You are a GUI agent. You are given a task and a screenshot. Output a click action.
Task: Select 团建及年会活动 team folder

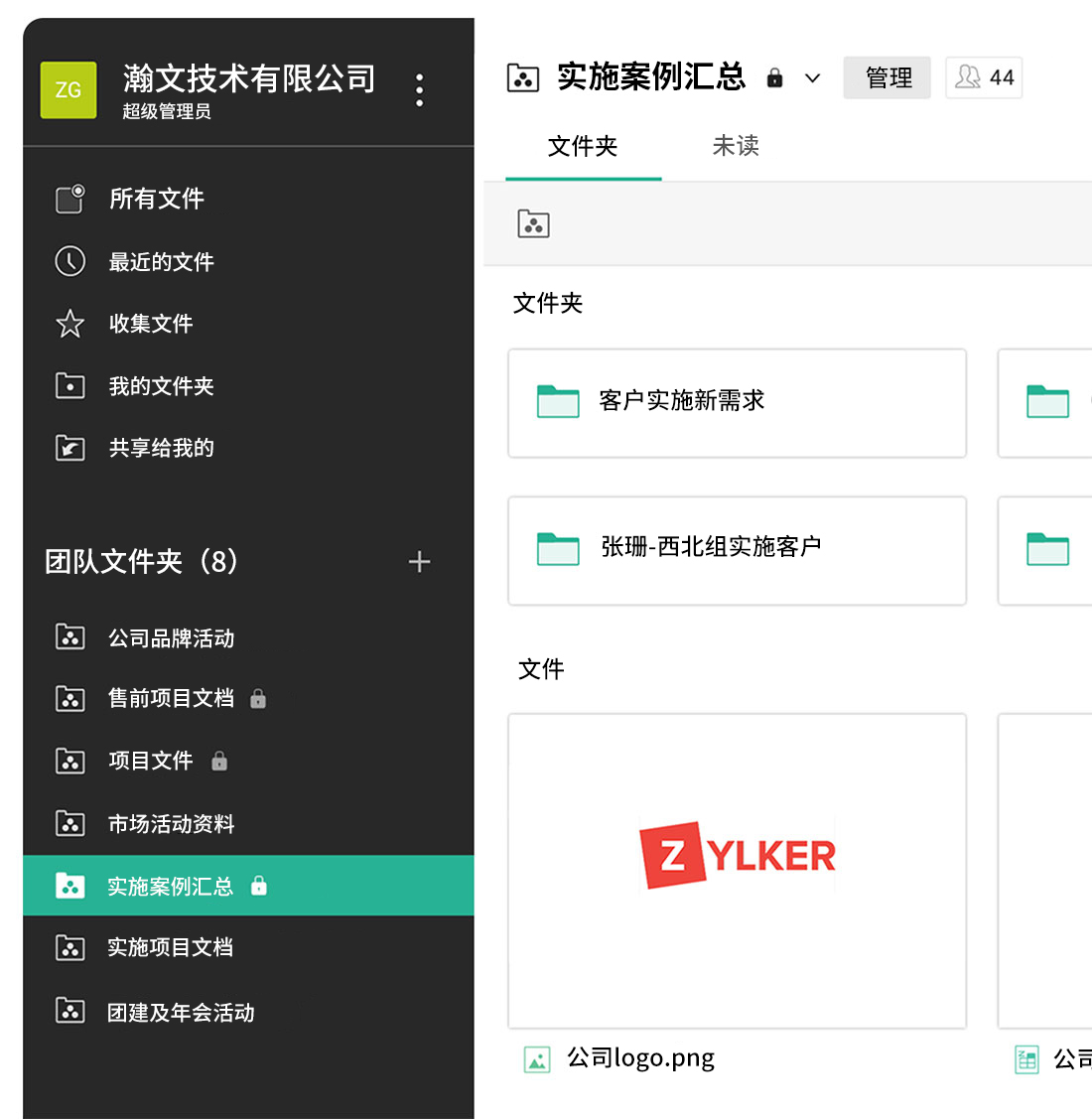click(181, 1013)
